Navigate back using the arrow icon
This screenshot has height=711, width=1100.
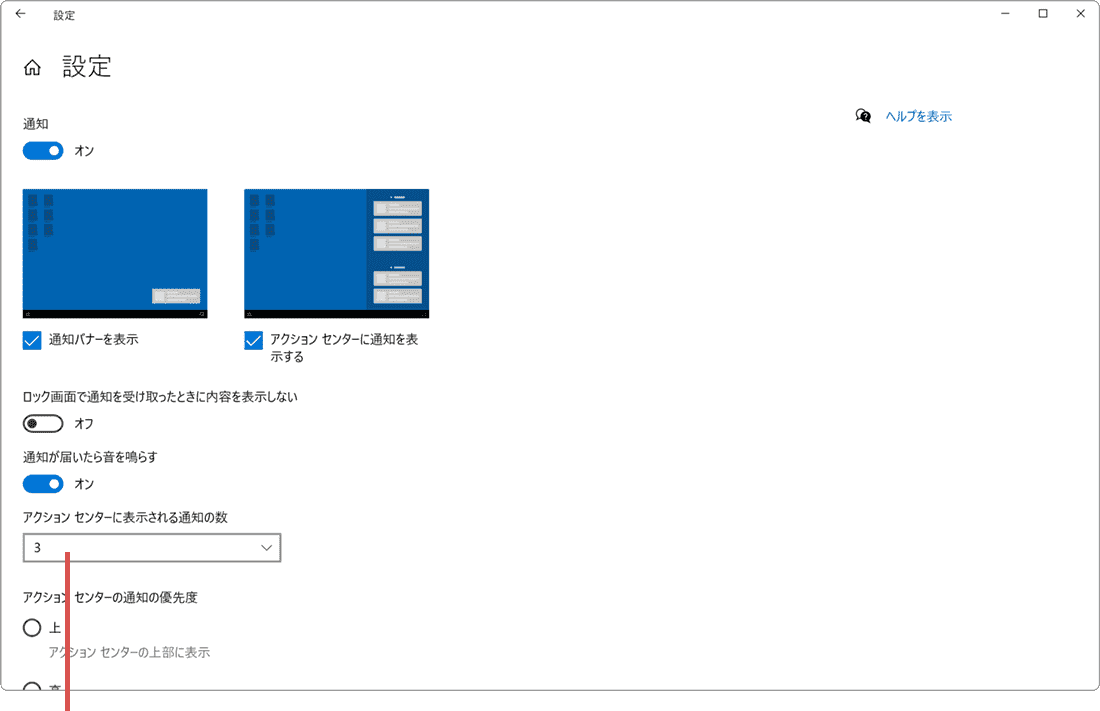click(x=20, y=14)
